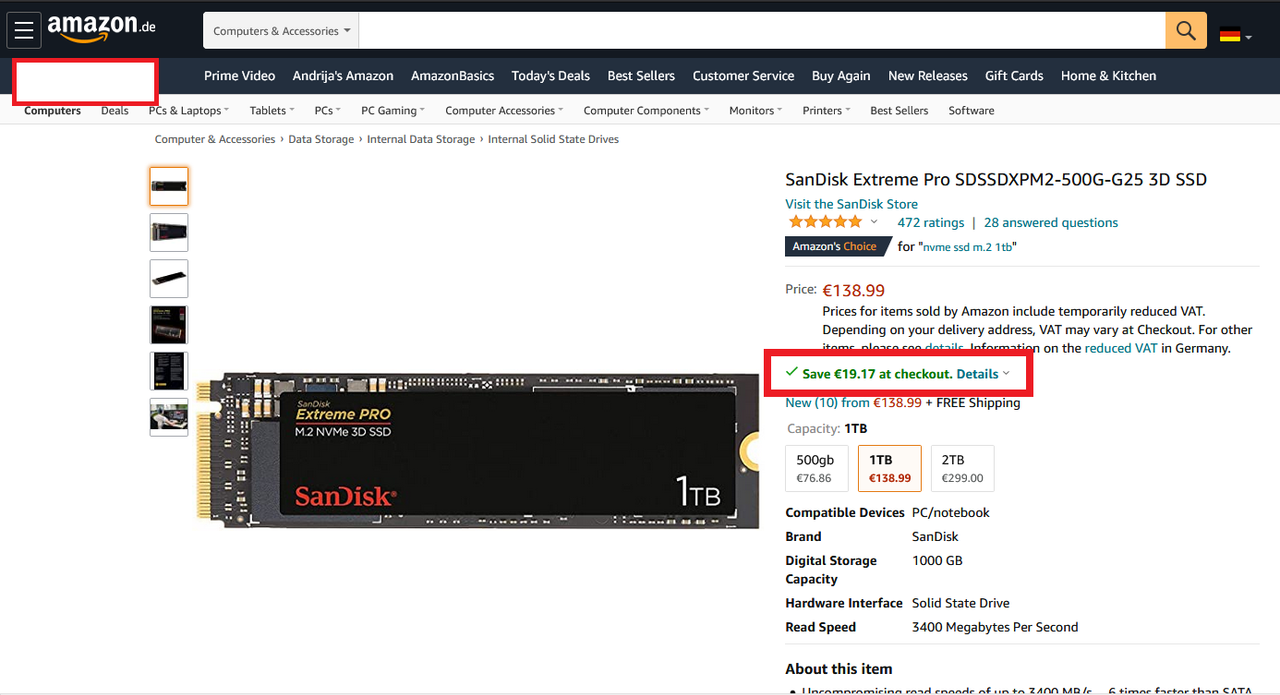Click the €138.99 price next to Price label
Image resolution: width=1280 pixels, height=695 pixels.
853,290
